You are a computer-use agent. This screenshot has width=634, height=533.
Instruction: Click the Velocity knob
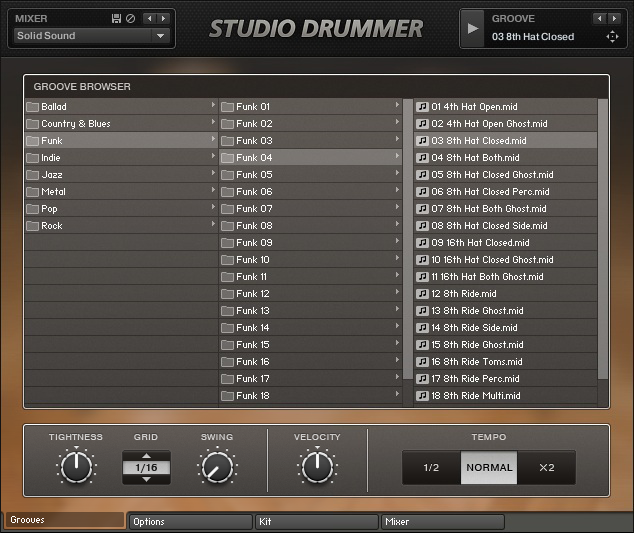point(317,467)
